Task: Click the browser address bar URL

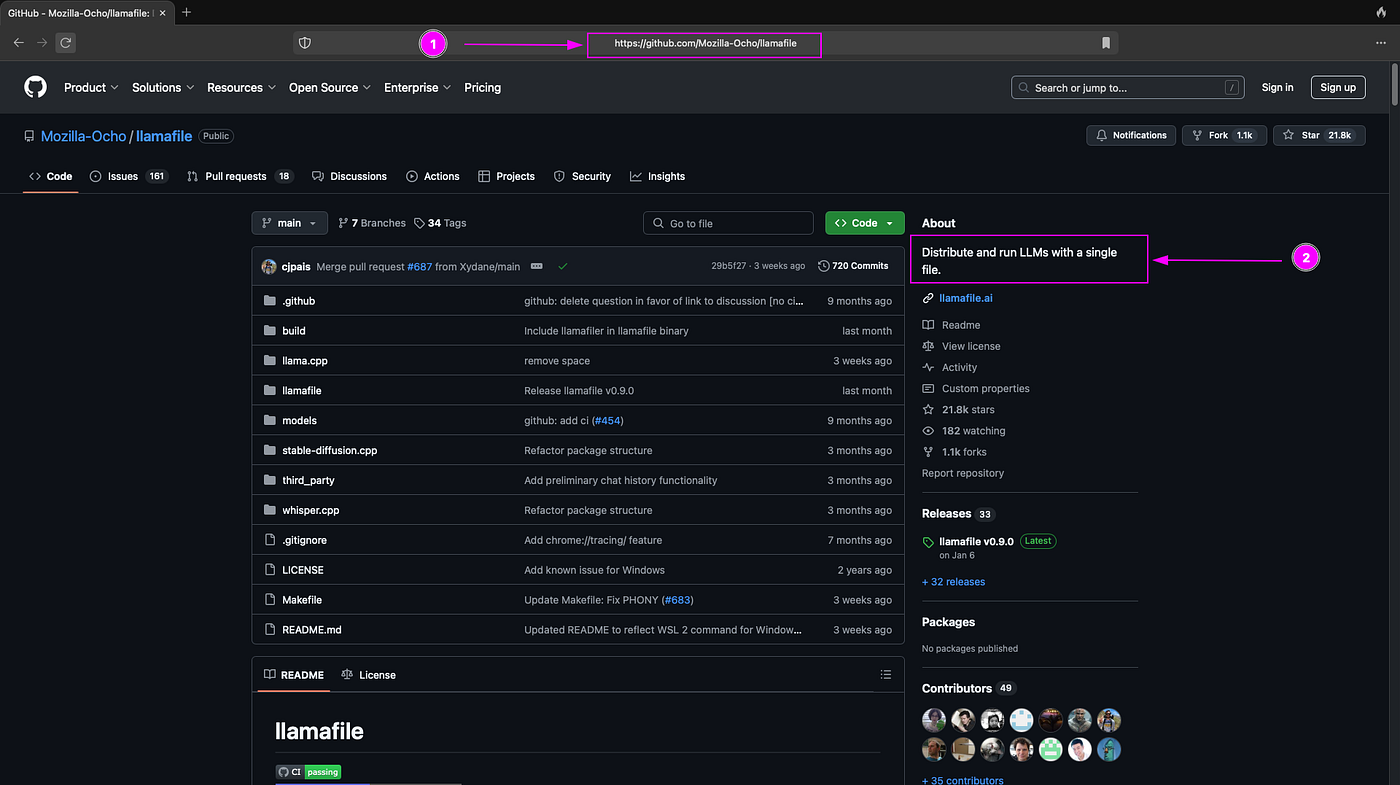Action: click(705, 43)
